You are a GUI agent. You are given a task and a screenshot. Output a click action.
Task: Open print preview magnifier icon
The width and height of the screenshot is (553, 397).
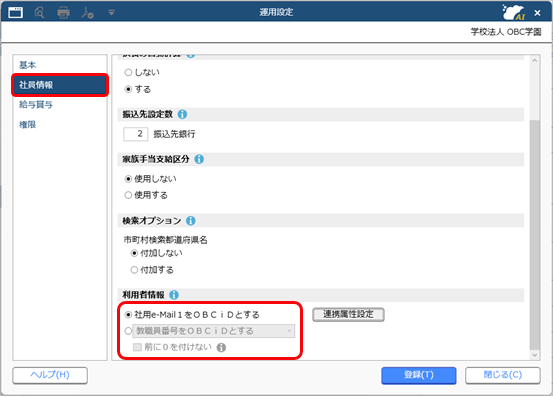(x=39, y=13)
